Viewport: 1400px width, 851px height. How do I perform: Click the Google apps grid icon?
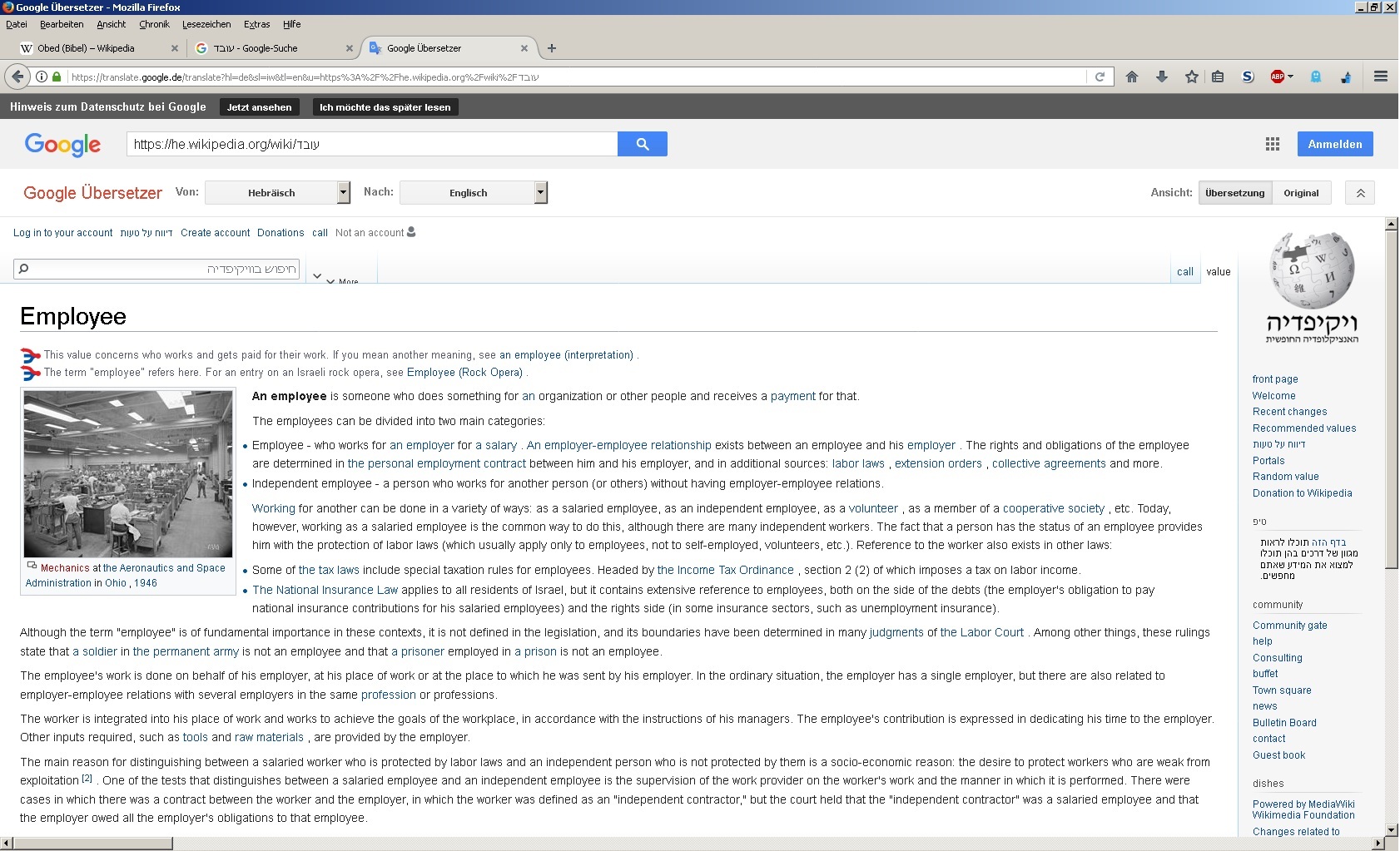click(x=1273, y=144)
